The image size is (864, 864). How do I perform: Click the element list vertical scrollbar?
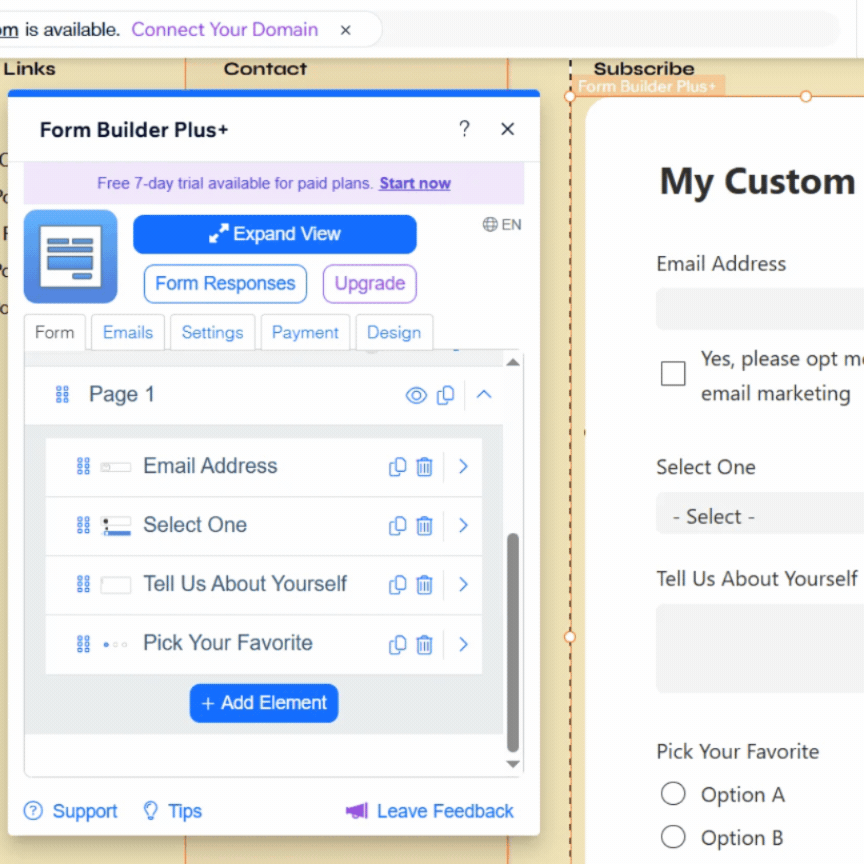pos(512,642)
